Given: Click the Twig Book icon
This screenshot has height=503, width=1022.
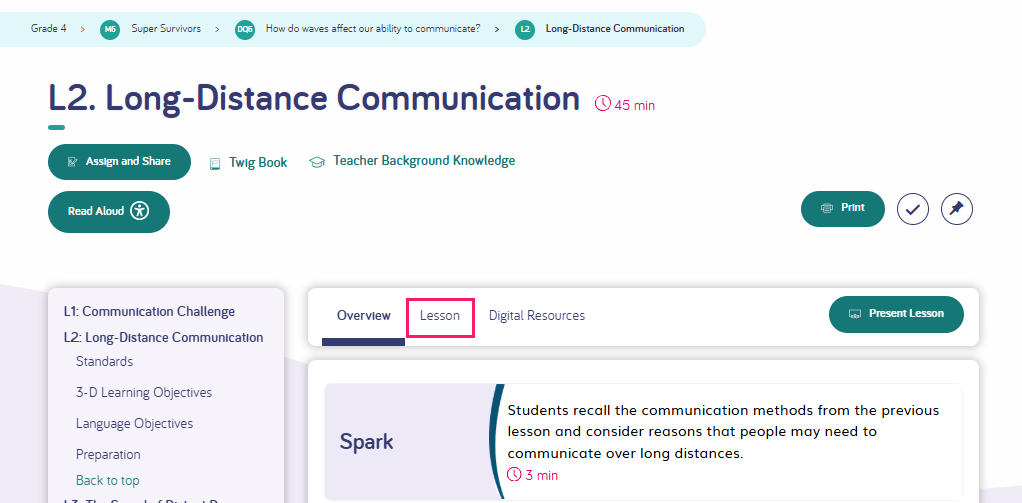Looking at the screenshot, I should [215, 164].
